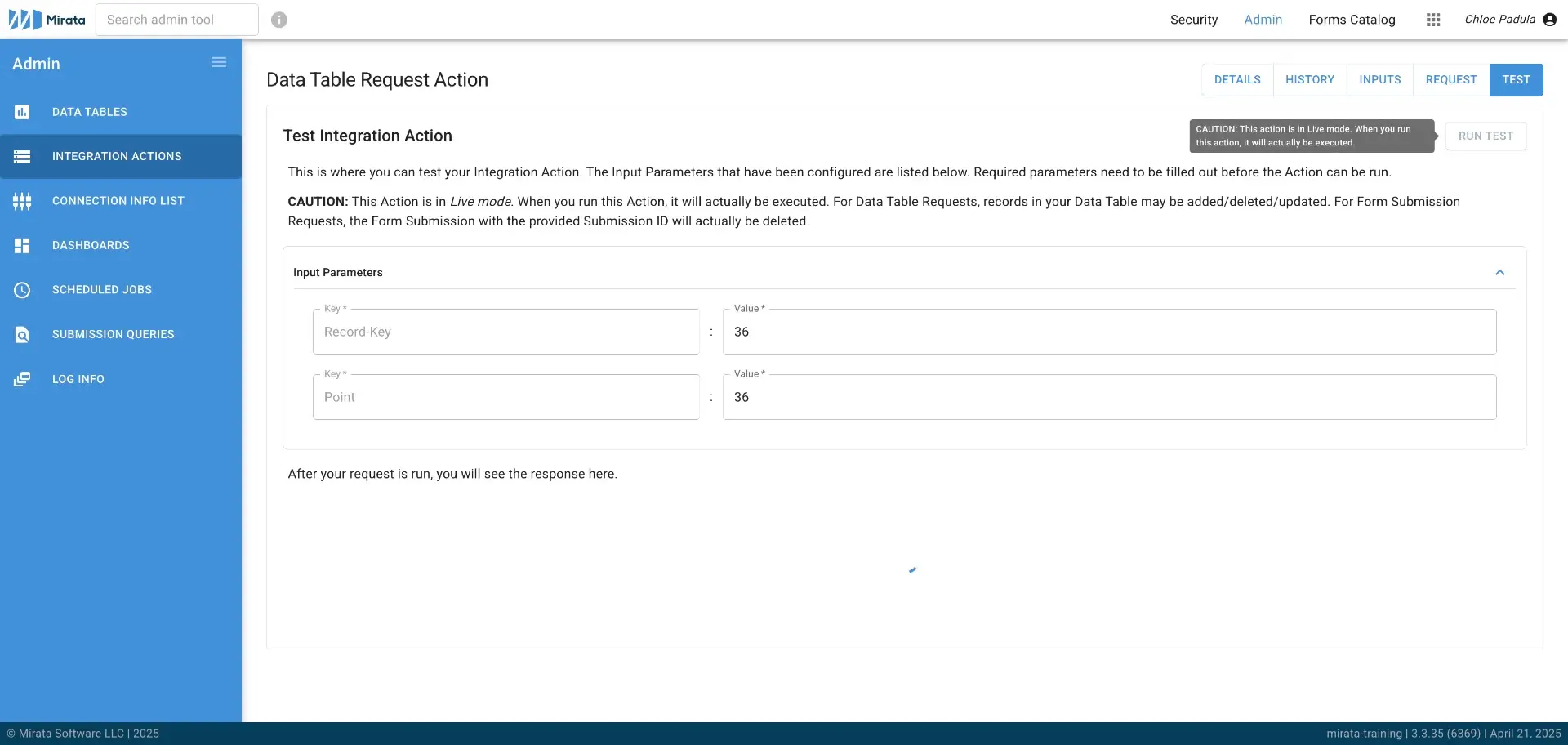The height and width of the screenshot is (745, 1568).
Task: Open Dashboards using its grid icon
Action: [22, 245]
